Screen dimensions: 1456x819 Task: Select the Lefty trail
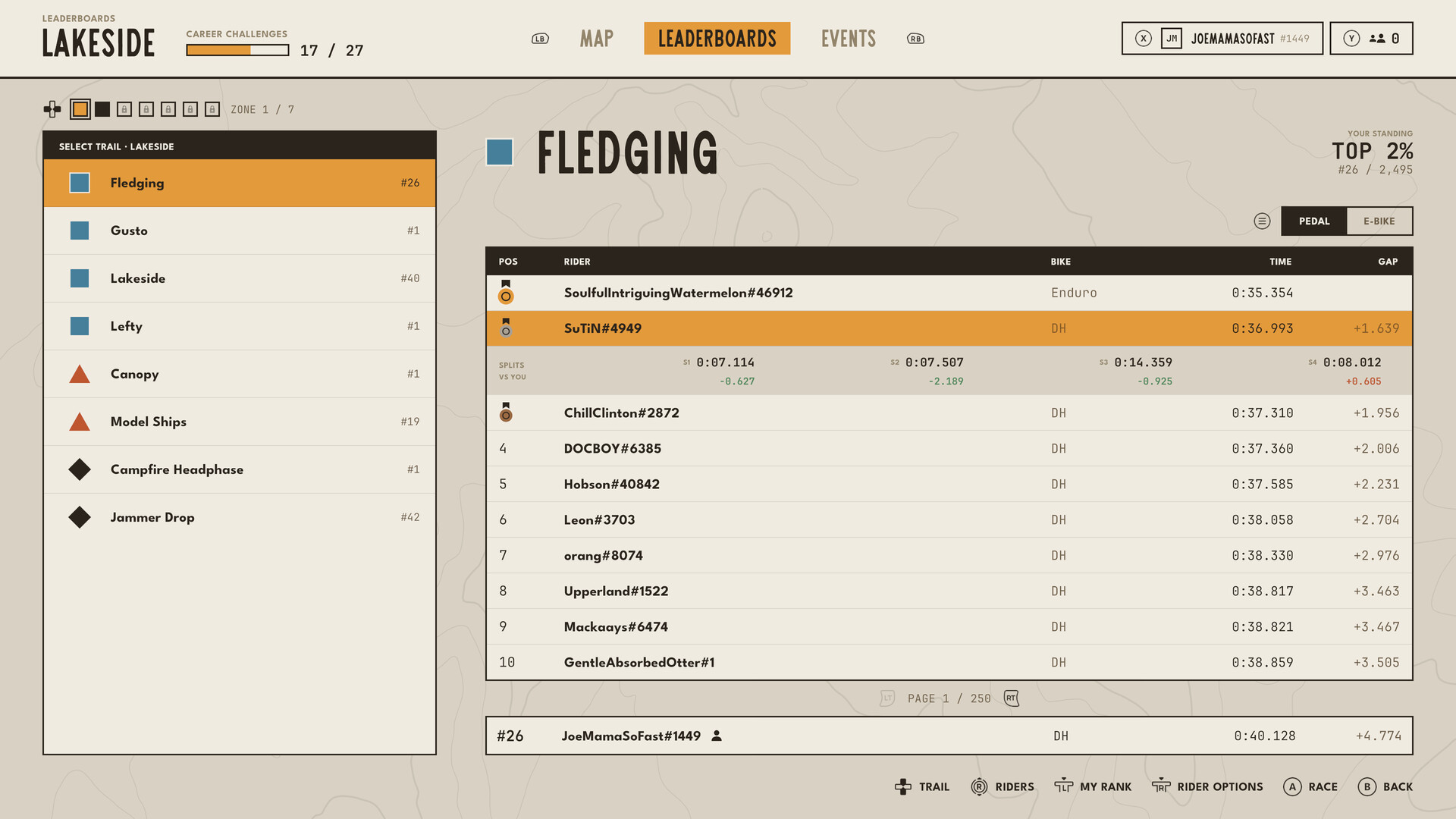pos(240,326)
